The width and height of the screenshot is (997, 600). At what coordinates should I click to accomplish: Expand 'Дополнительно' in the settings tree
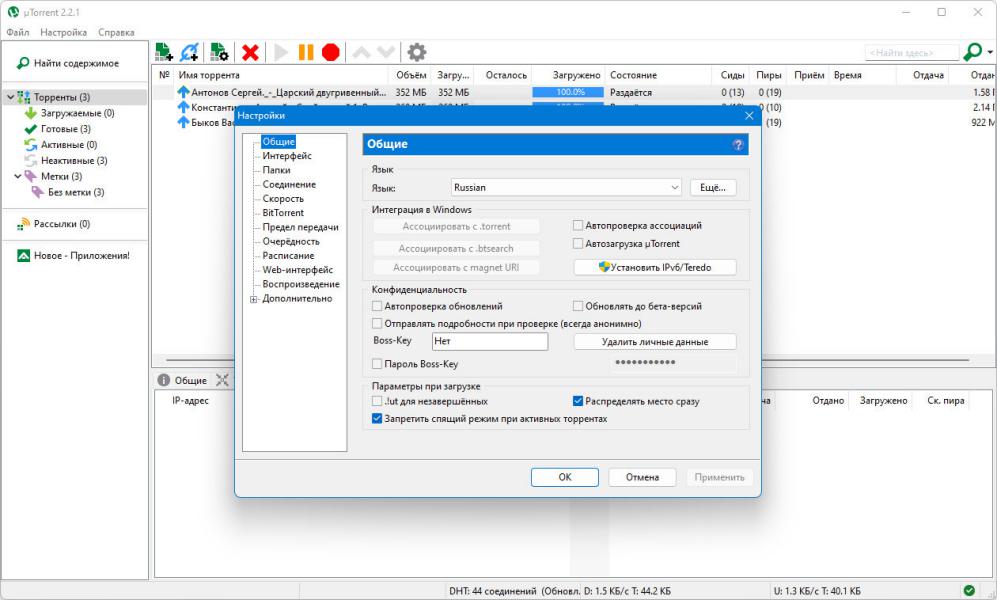(253, 299)
